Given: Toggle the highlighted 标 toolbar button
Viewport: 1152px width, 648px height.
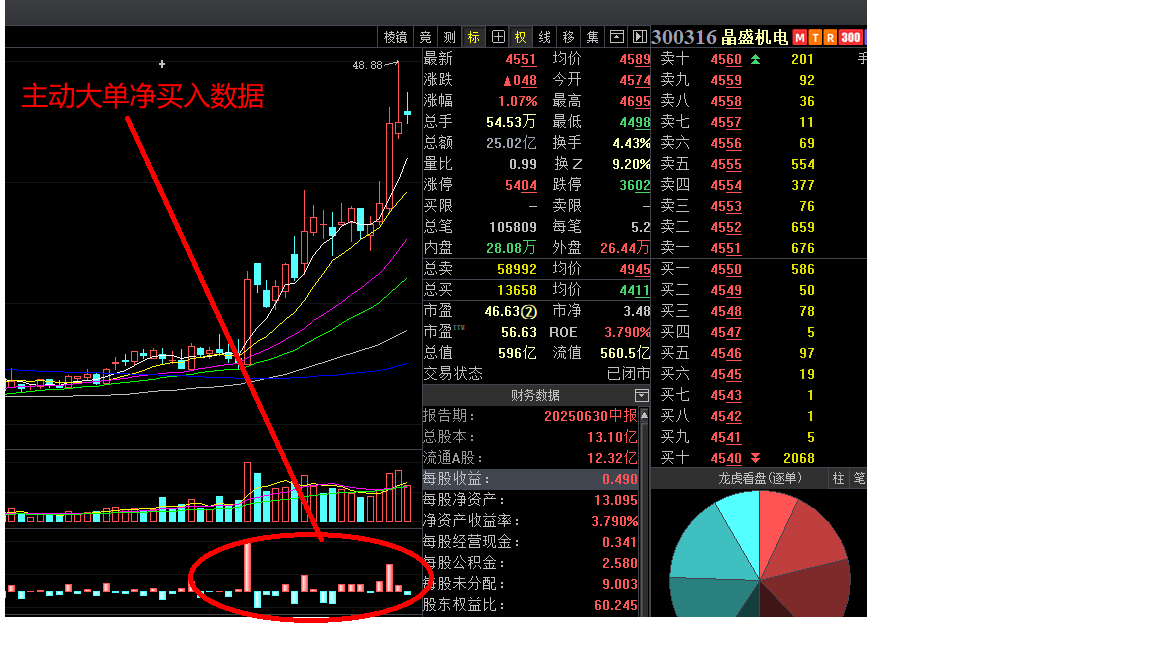Looking at the screenshot, I should click(x=474, y=37).
